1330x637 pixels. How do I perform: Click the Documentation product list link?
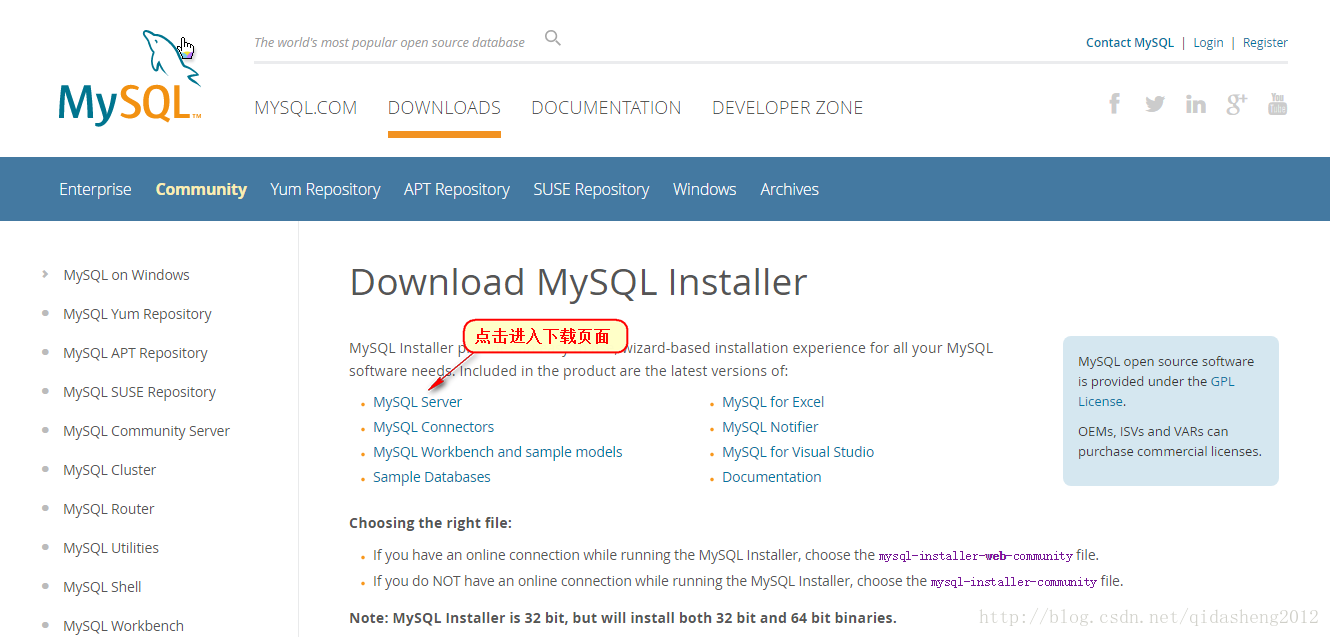pyautogui.click(x=771, y=477)
